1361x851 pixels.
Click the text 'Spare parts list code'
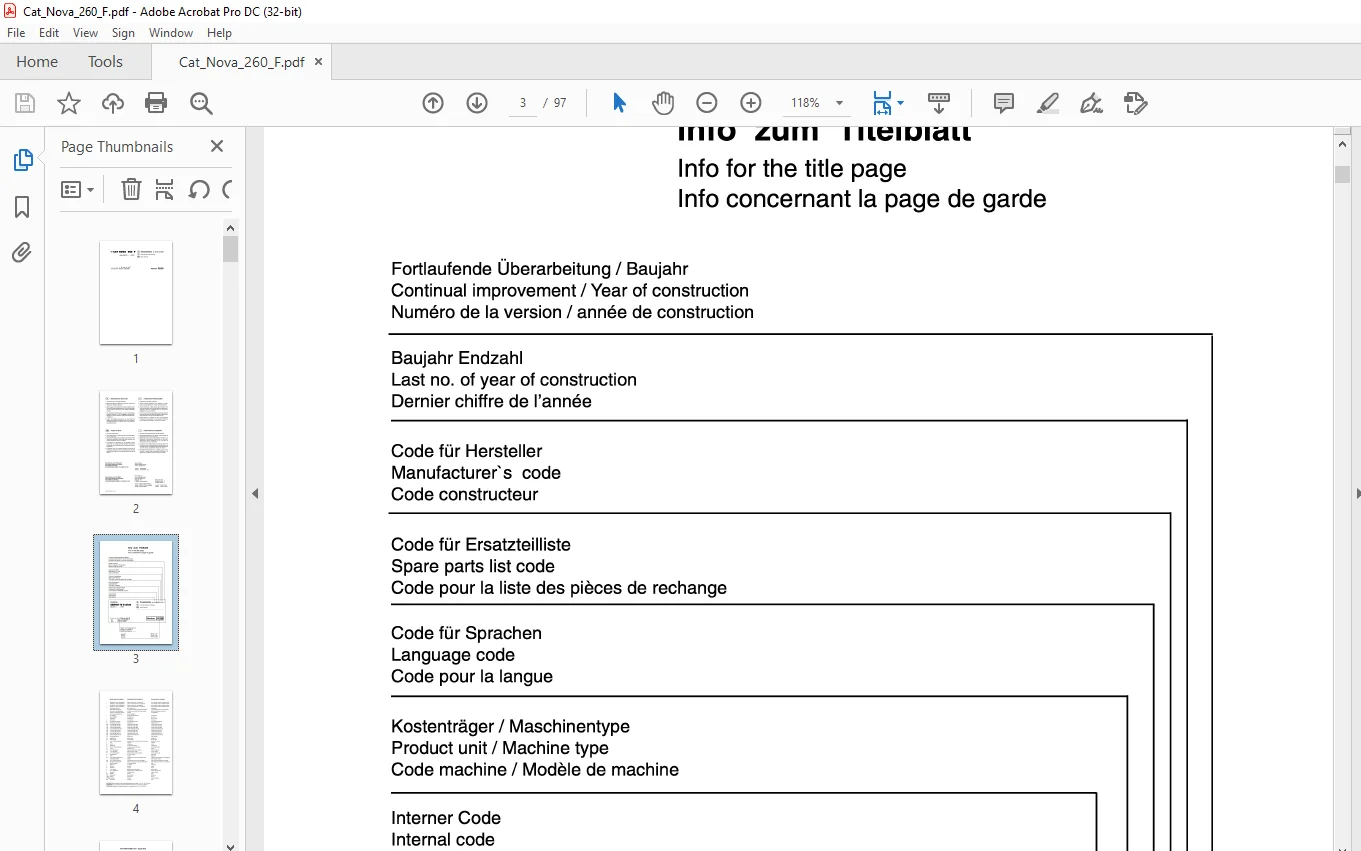pyautogui.click(x=473, y=566)
